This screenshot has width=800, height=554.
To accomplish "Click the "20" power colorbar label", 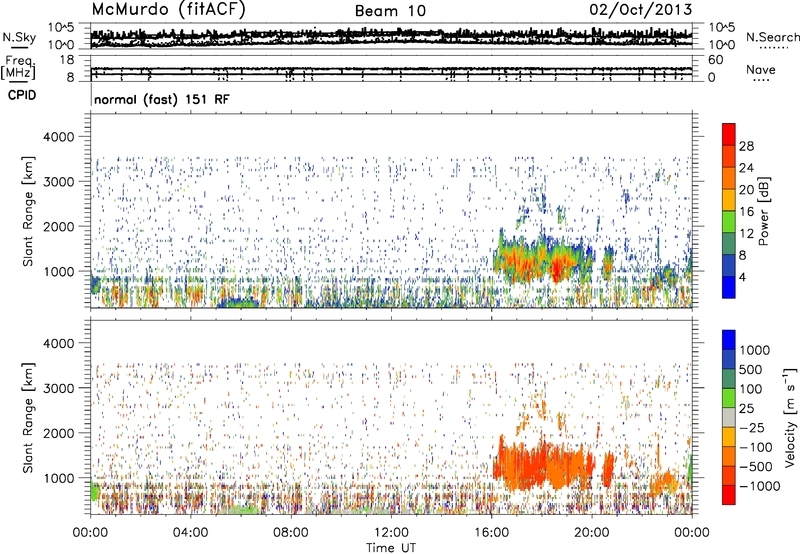I will click(746, 190).
